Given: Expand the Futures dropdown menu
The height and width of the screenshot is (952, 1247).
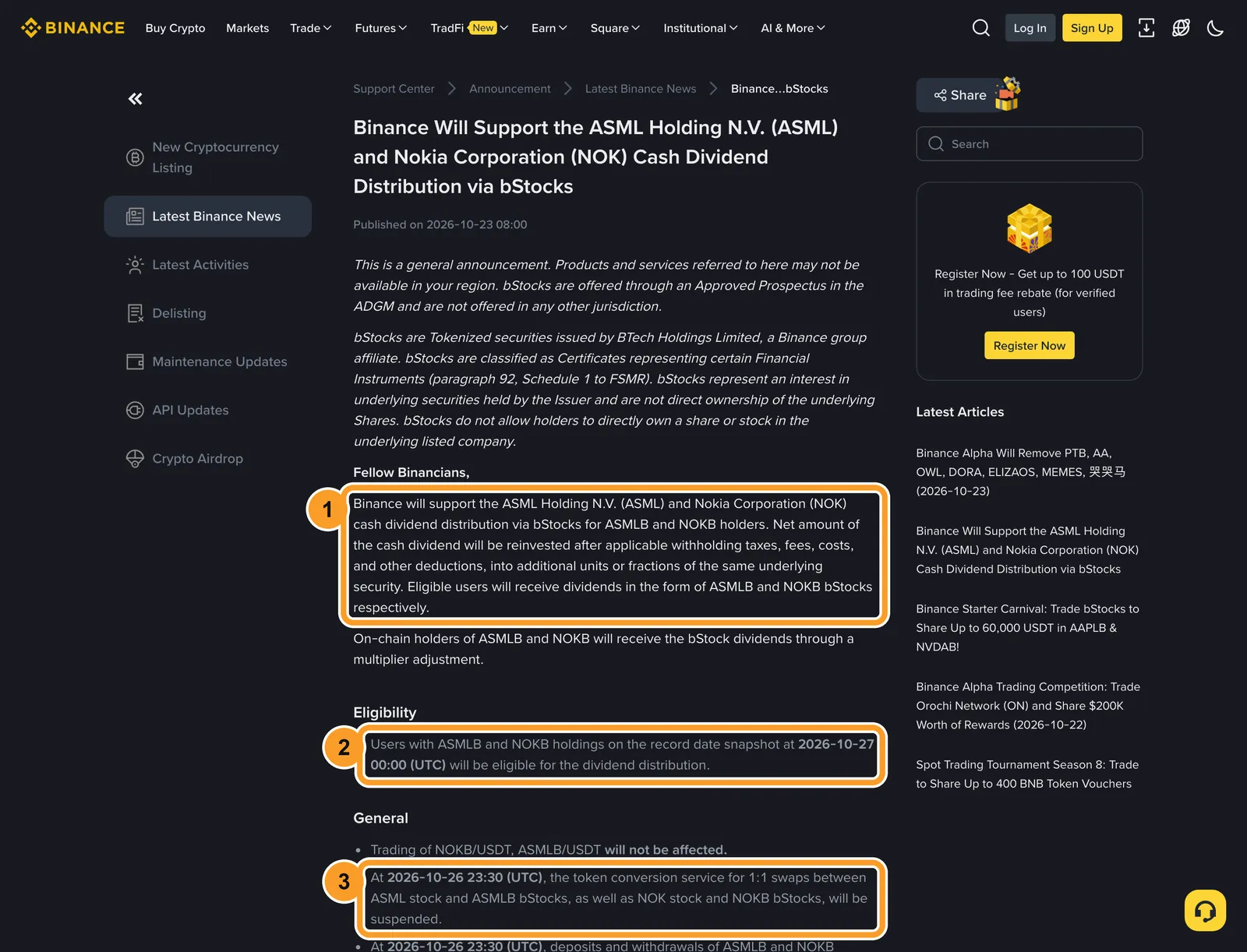Looking at the screenshot, I should click(381, 28).
